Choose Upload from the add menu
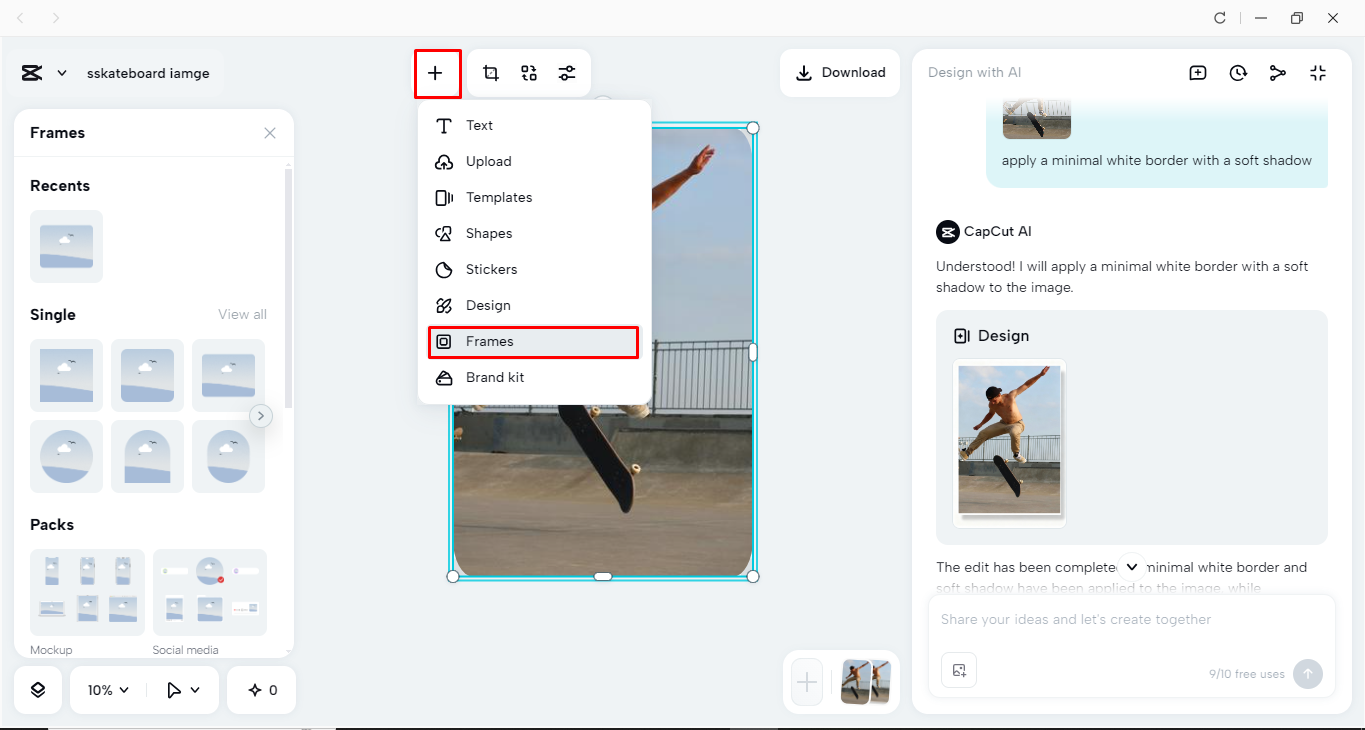Screen dimensions: 1365x730 pyautogui.click(x=534, y=161)
